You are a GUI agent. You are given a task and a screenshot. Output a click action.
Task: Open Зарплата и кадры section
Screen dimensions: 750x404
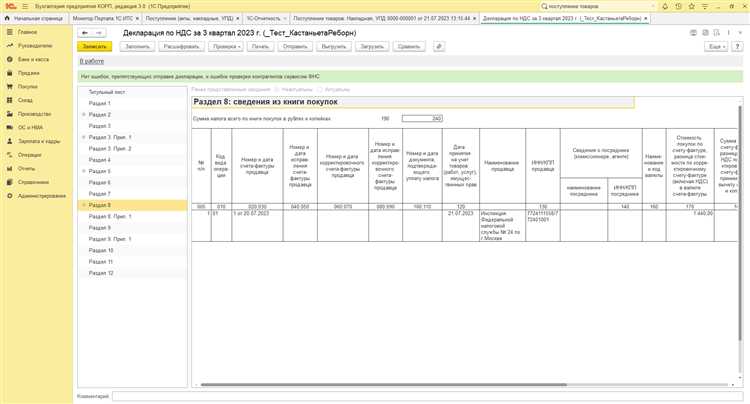[x=8, y=141]
